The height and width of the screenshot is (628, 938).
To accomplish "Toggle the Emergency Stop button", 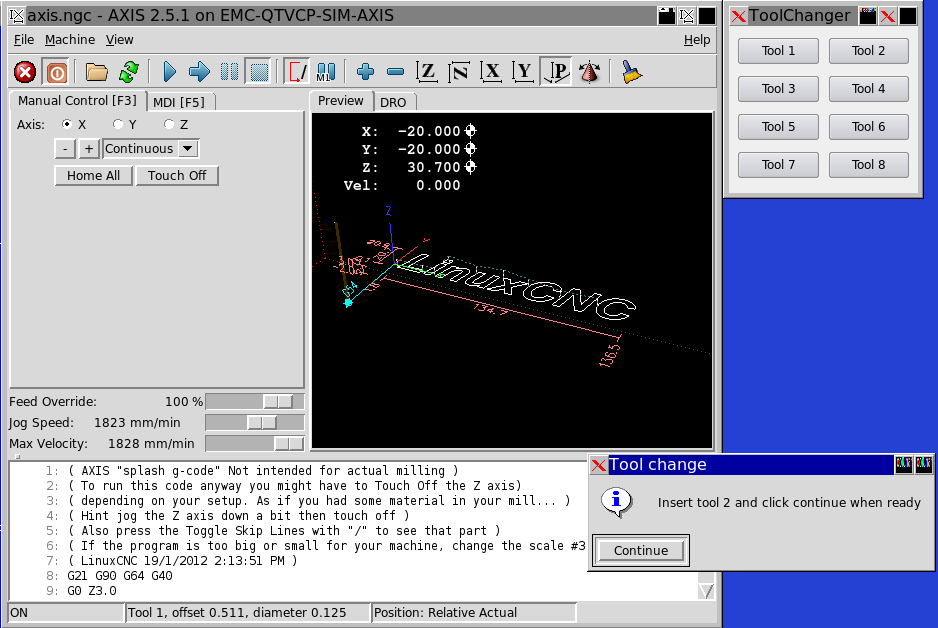I will [x=25, y=72].
